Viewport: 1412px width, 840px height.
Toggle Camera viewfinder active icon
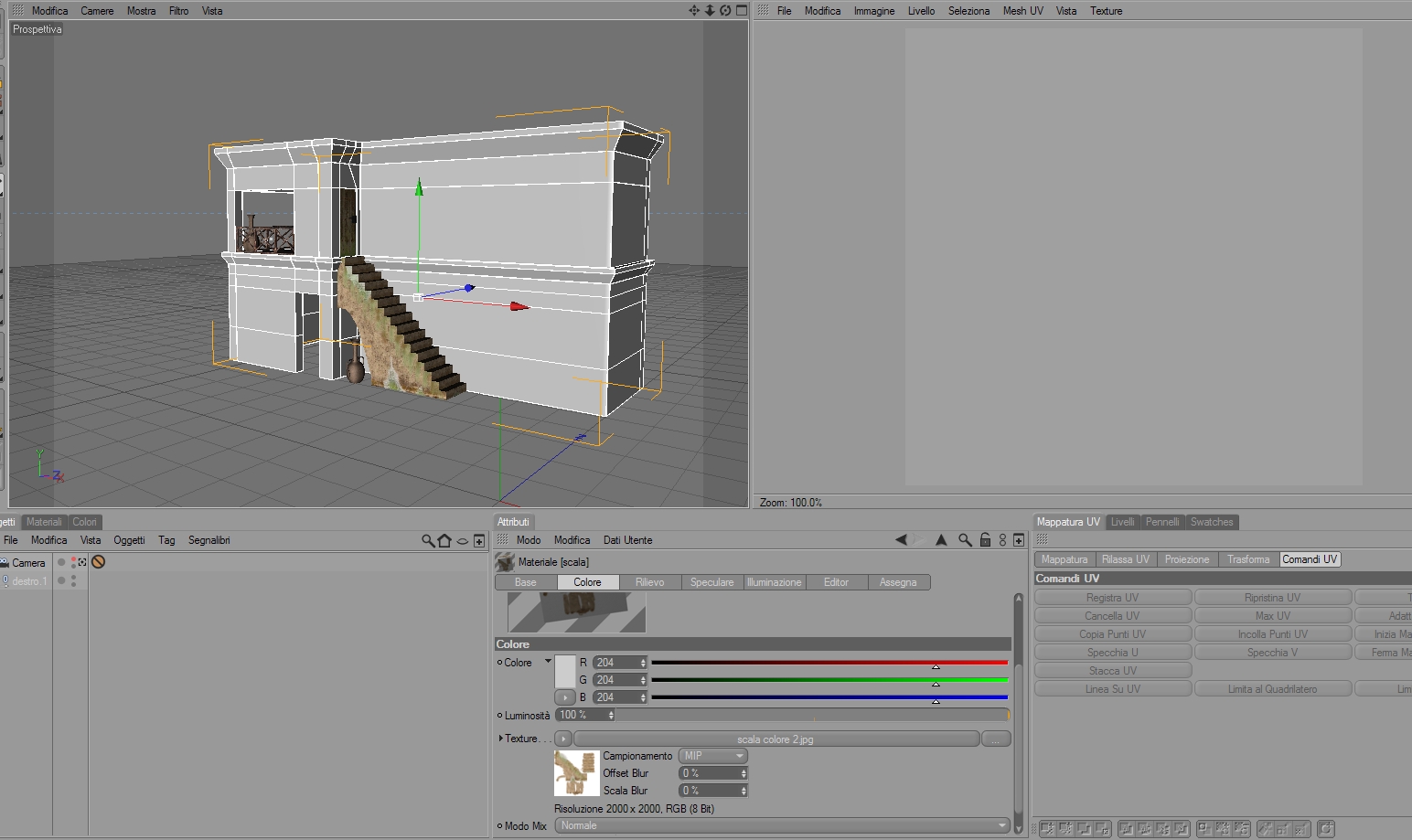click(x=82, y=562)
